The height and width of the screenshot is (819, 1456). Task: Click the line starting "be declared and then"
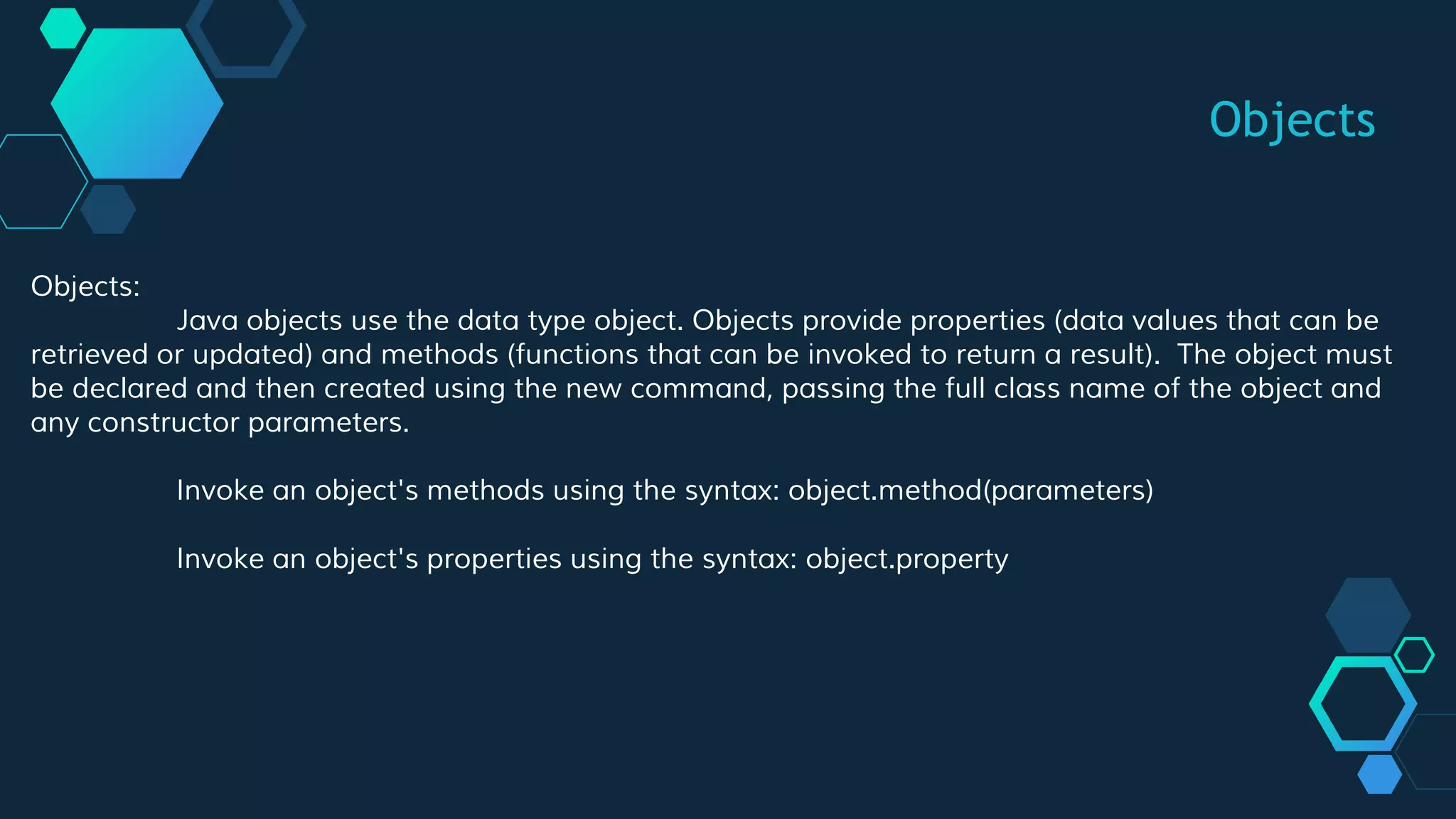point(705,389)
